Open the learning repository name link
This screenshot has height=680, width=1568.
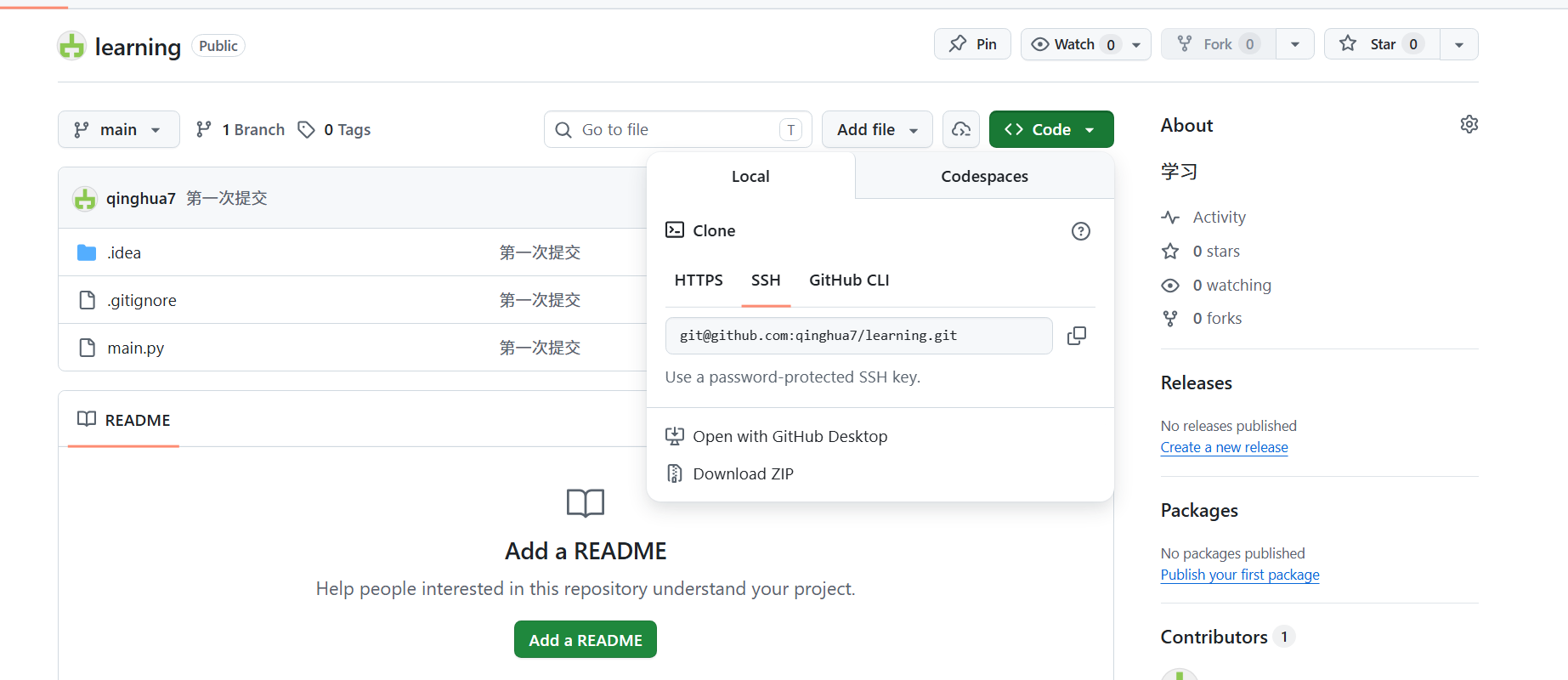tap(138, 47)
